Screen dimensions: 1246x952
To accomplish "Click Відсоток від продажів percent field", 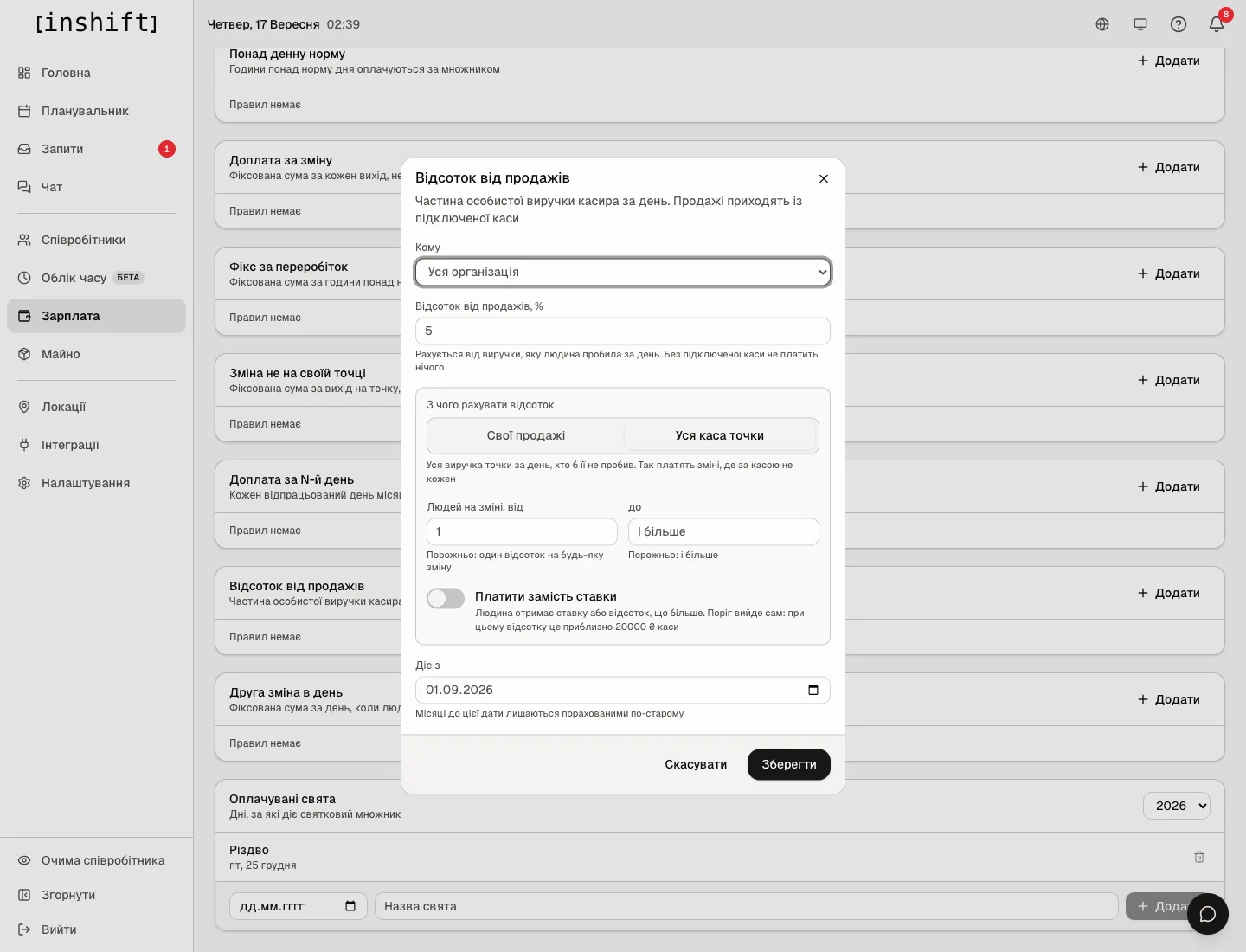I will pos(623,331).
